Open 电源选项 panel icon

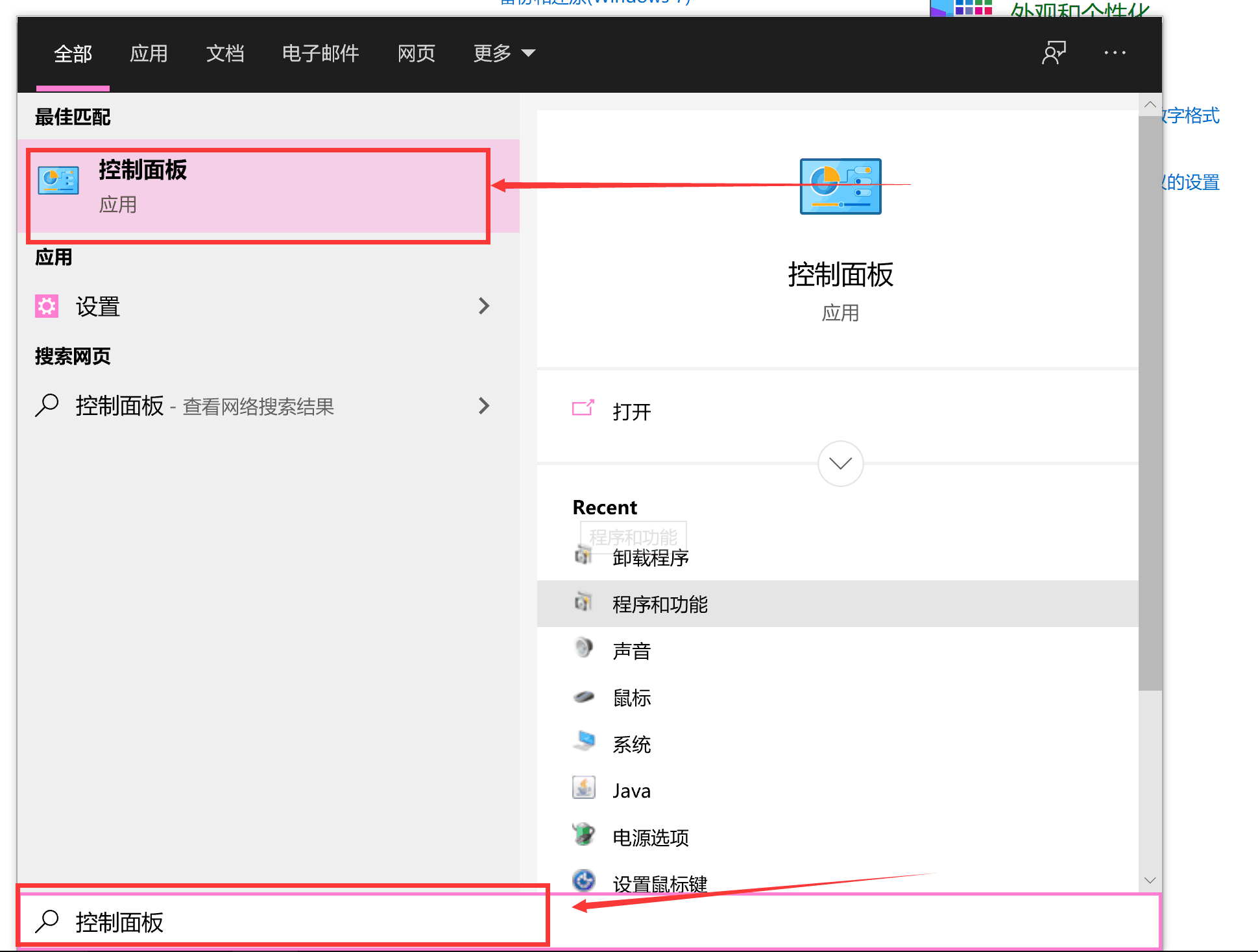coord(582,836)
